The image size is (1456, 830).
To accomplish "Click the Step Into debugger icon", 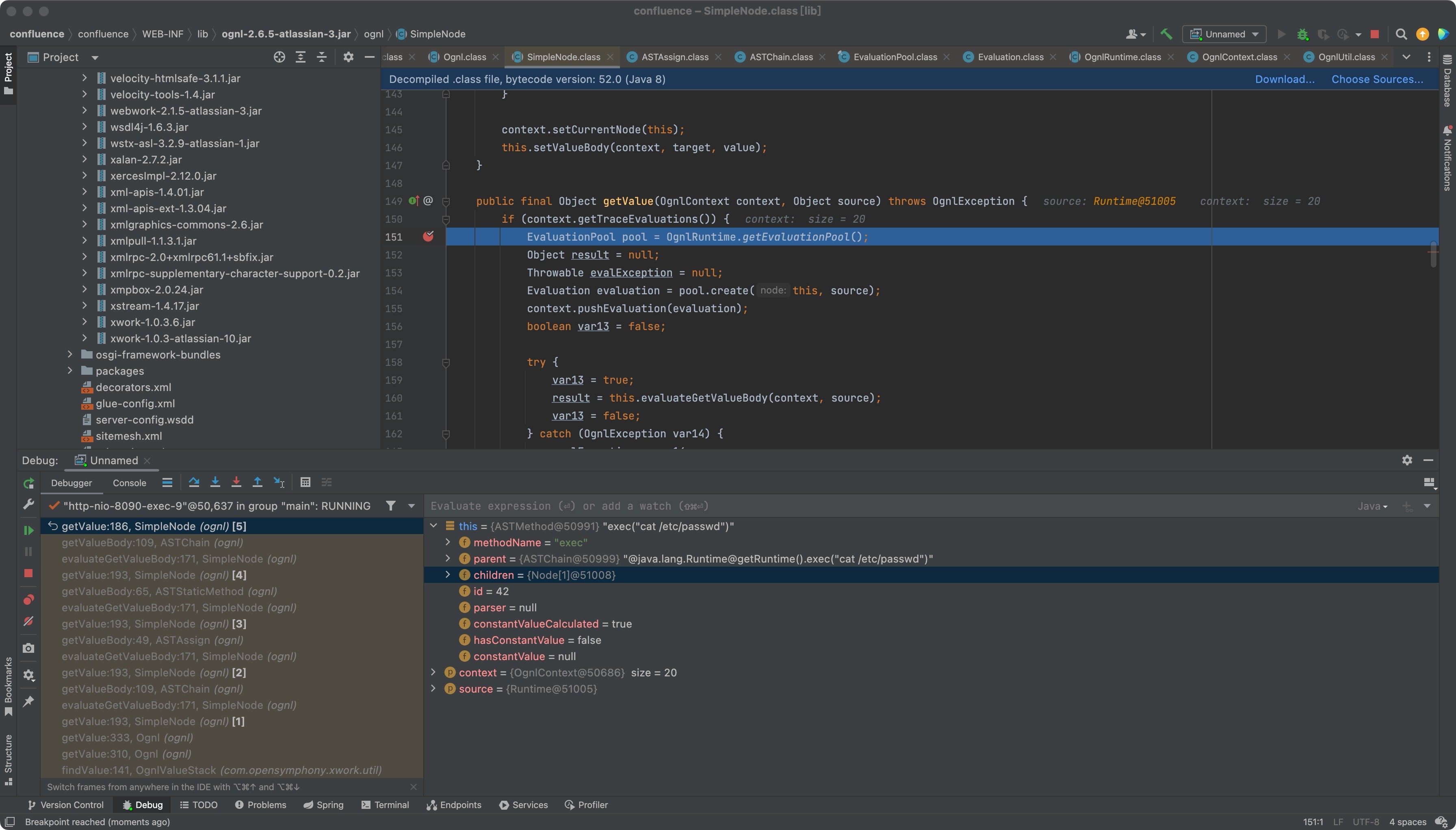I will (215, 482).
